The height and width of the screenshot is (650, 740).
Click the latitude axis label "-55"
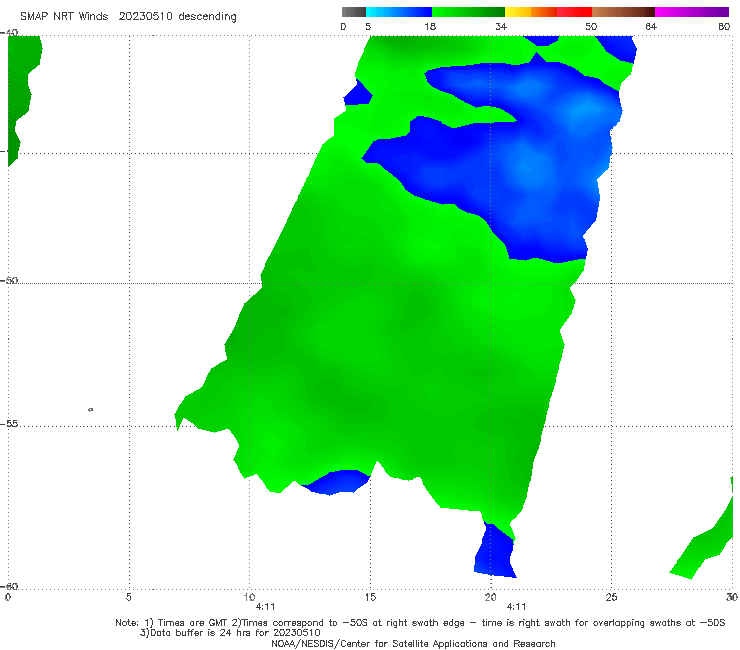click(9, 423)
